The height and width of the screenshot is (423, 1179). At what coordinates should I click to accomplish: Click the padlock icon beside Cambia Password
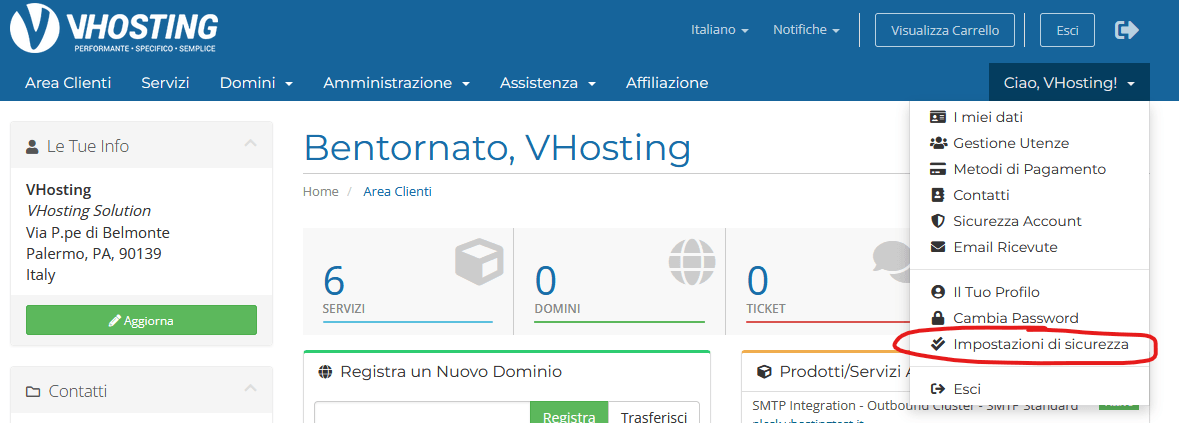937,318
